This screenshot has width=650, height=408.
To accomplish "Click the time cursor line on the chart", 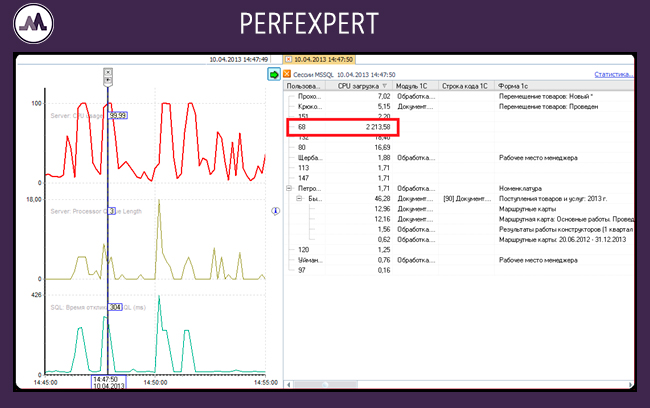I will (108, 232).
